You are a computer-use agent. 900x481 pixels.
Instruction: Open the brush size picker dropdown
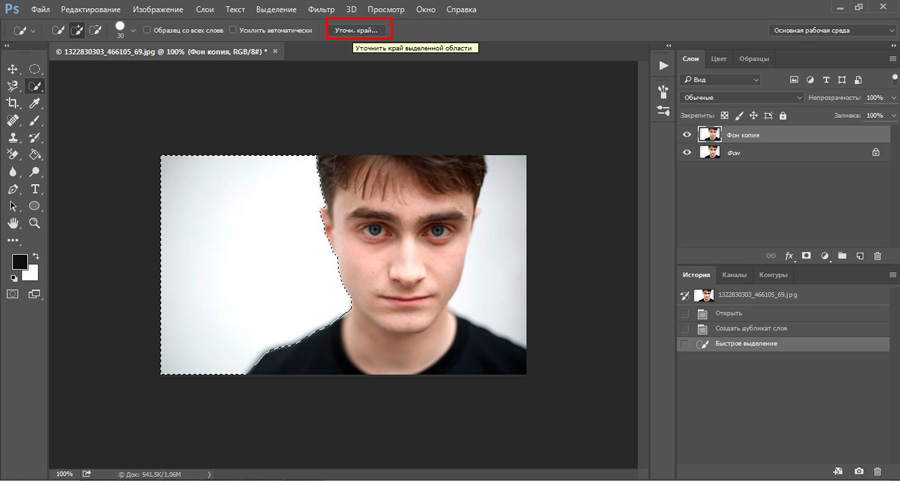(133, 31)
